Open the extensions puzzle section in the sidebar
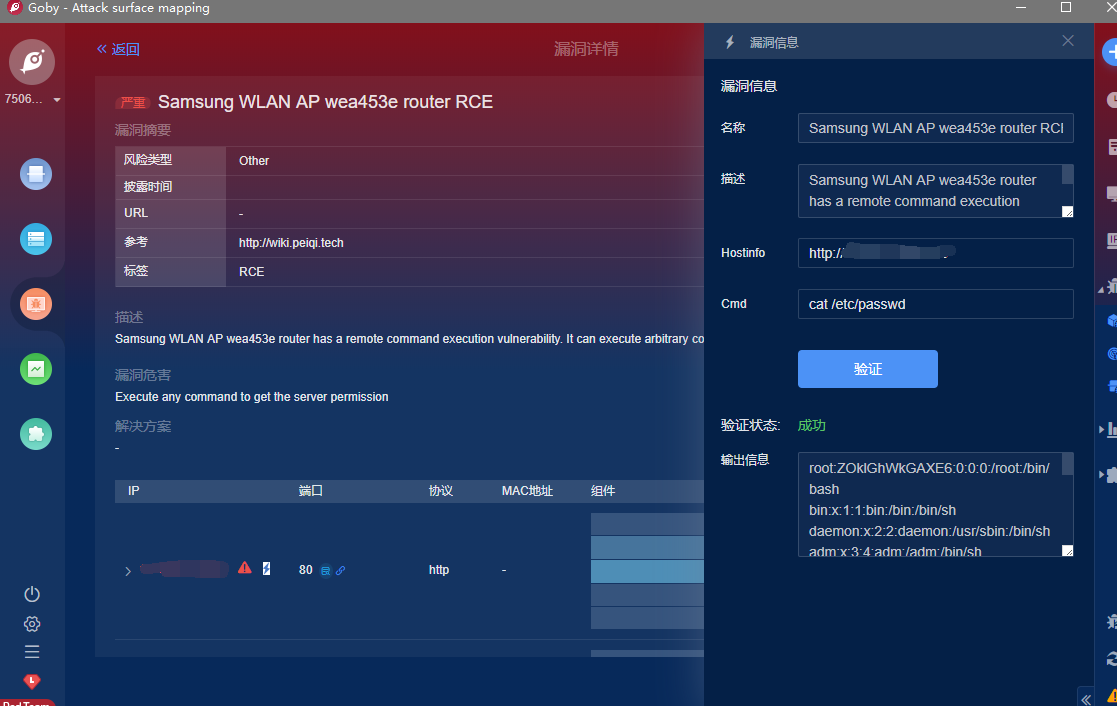 [36, 434]
